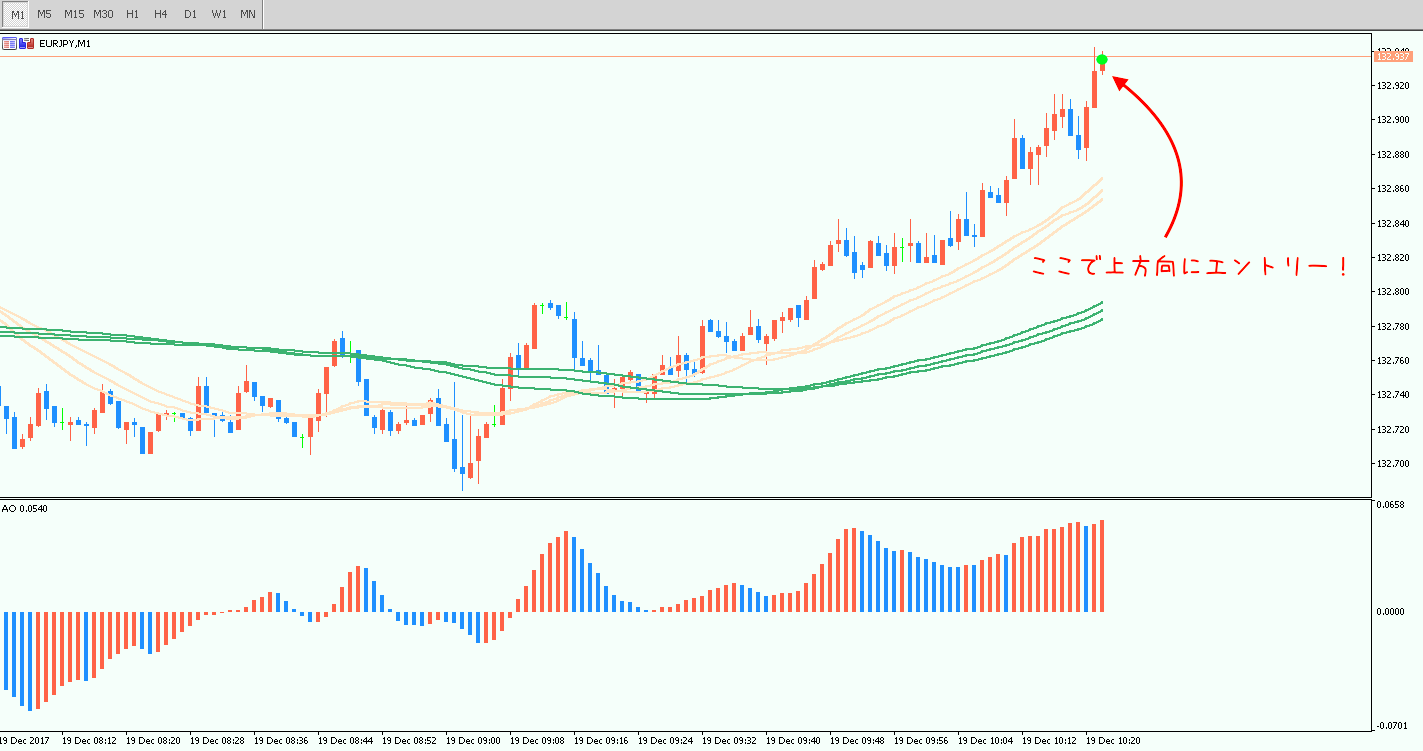
Task: Click the AO 0.0540 indicator label
Action: [x=25, y=509]
